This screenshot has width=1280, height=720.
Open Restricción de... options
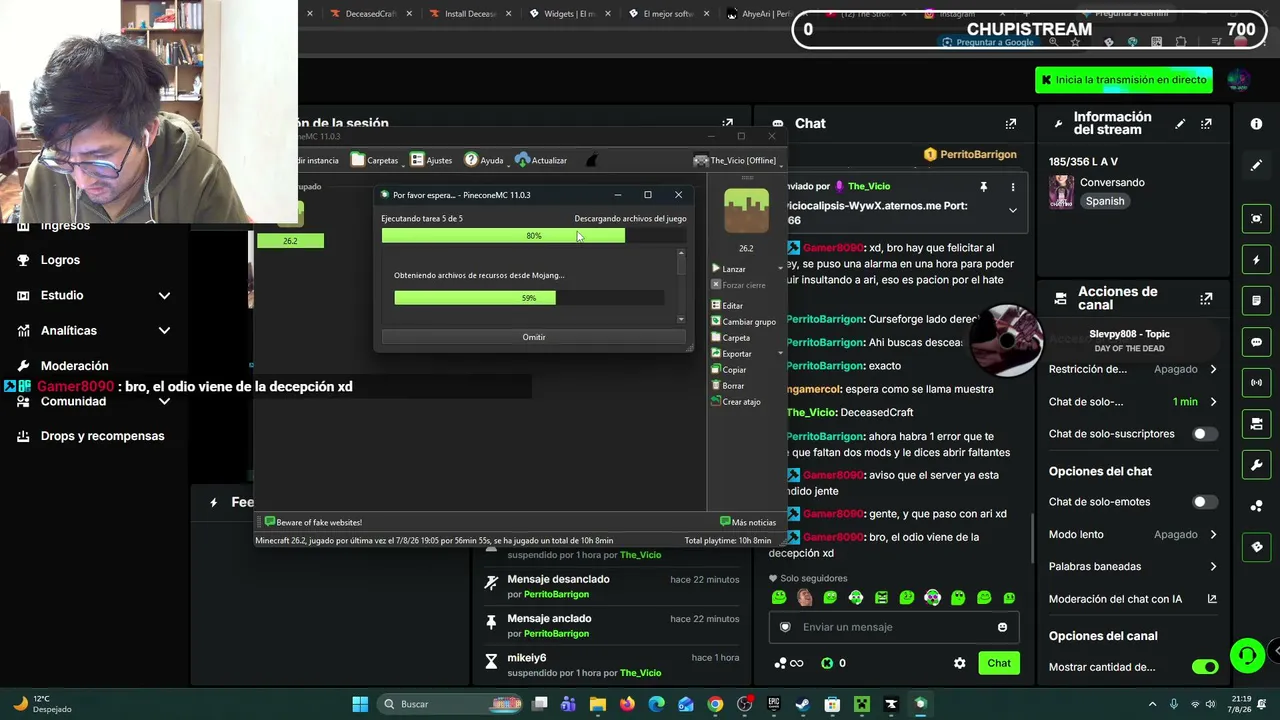pos(1133,369)
